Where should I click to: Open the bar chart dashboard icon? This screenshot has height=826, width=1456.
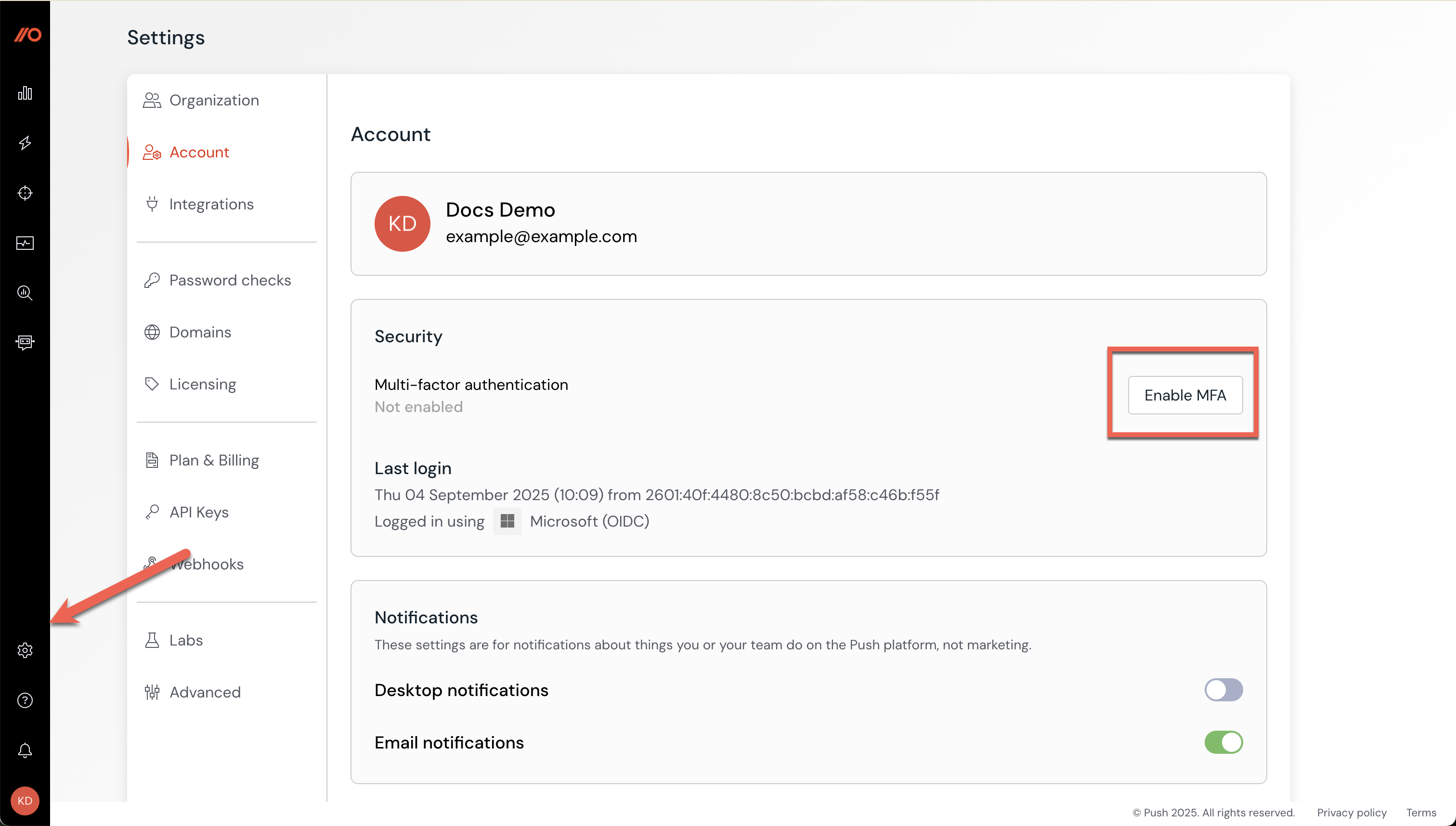point(25,93)
